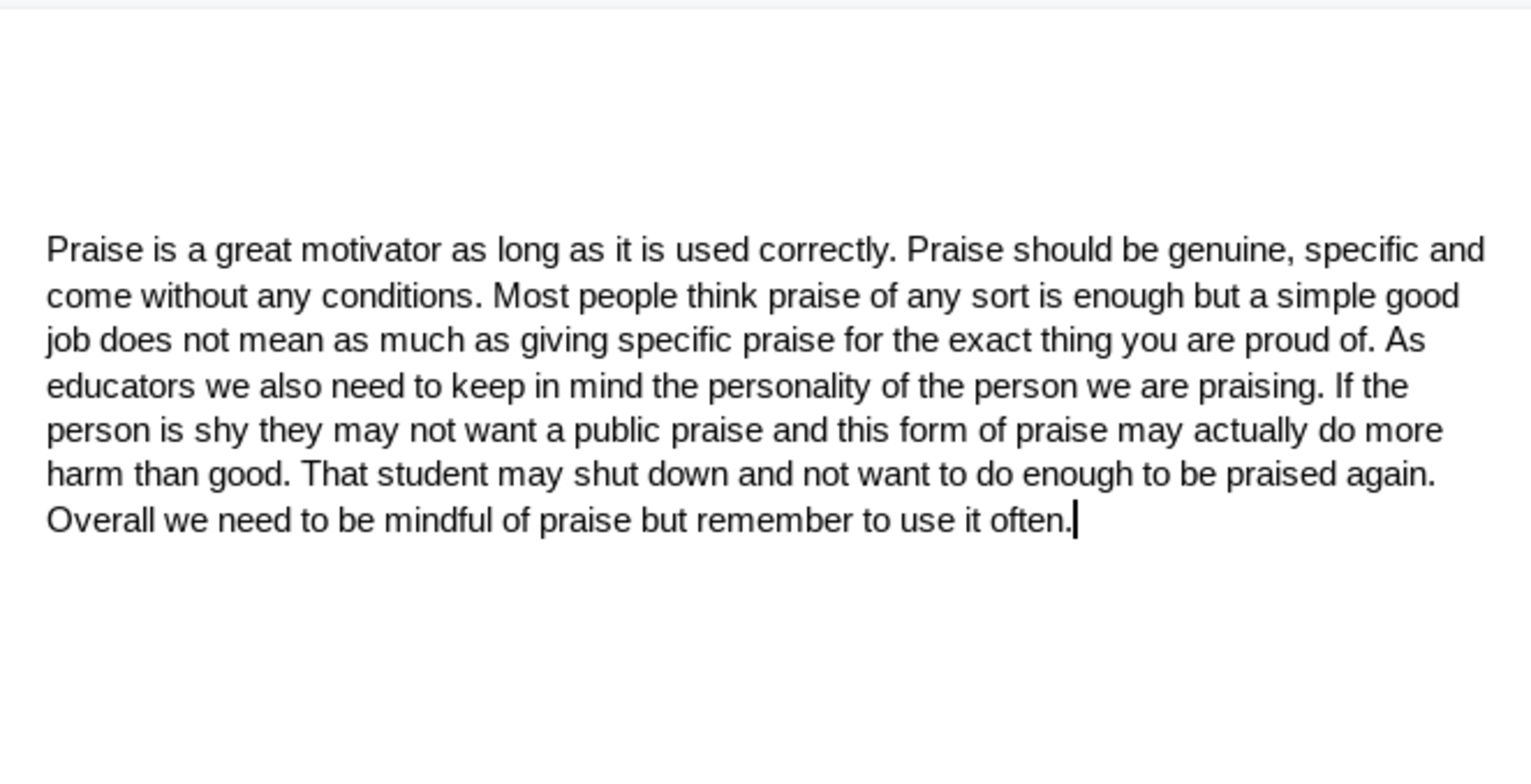Place cursor on the word "correctly"
The width and height of the screenshot is (1531, 784).
(x=825, y=250)
